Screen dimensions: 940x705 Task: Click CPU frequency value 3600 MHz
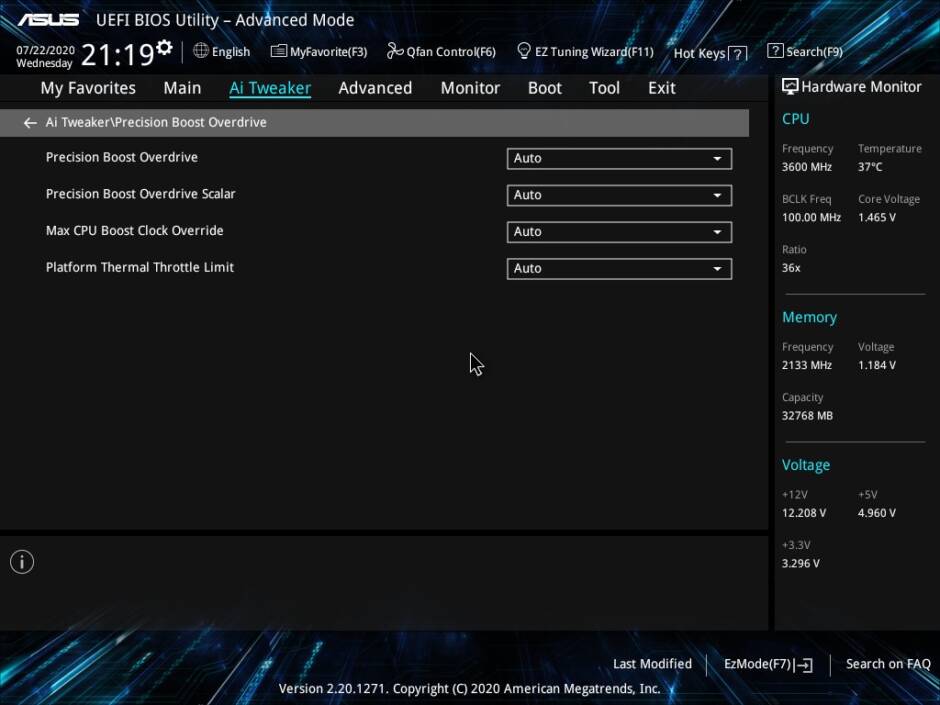806,167
